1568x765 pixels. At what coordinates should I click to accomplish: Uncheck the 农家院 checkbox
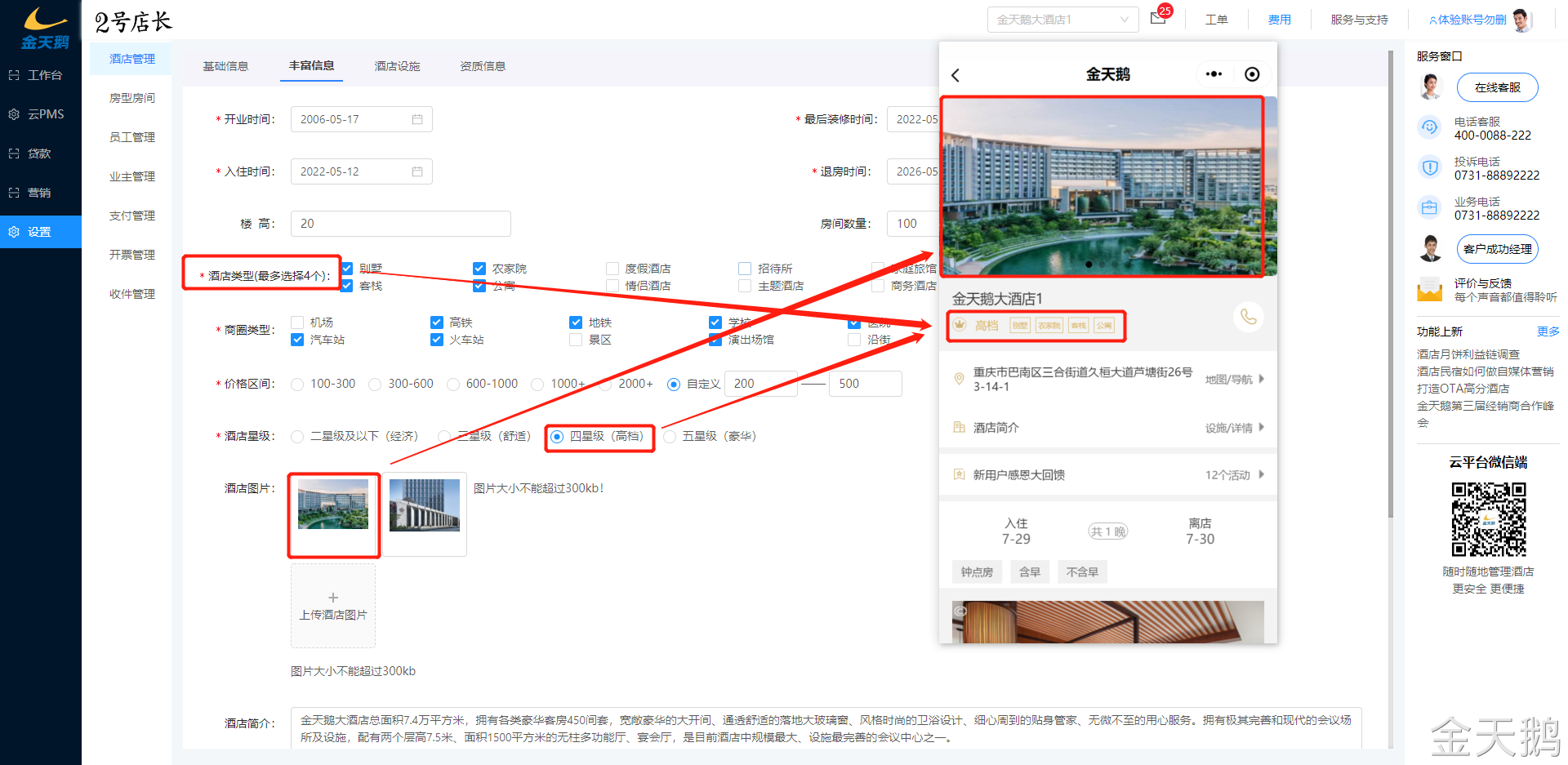479,269
